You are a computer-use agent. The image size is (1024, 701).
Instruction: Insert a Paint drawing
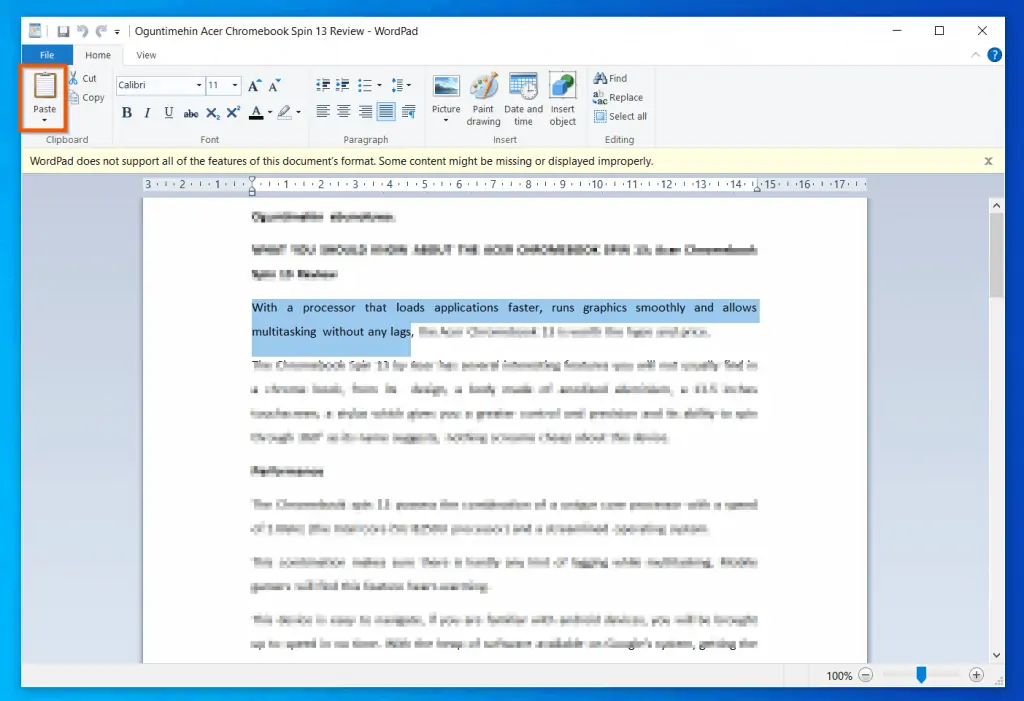[483, 99]
